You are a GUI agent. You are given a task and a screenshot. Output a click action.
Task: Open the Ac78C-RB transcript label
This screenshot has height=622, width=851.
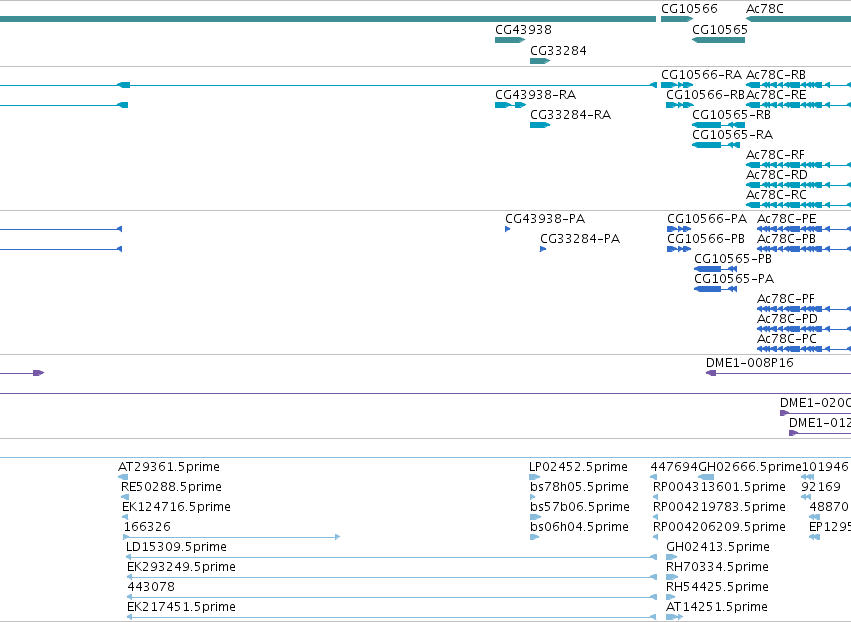click(776, 75)
